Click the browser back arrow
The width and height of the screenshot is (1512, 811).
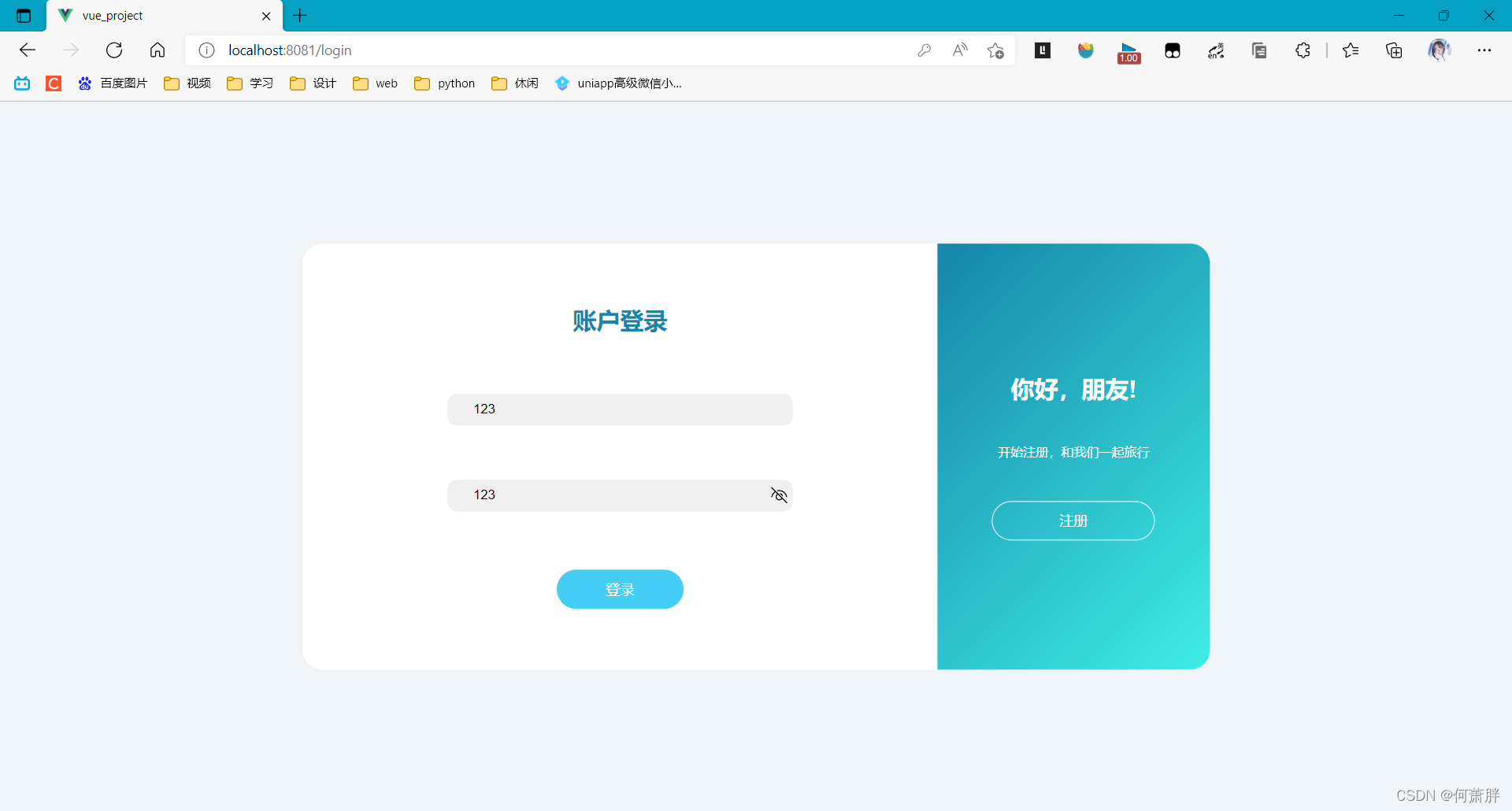point(28,50)
